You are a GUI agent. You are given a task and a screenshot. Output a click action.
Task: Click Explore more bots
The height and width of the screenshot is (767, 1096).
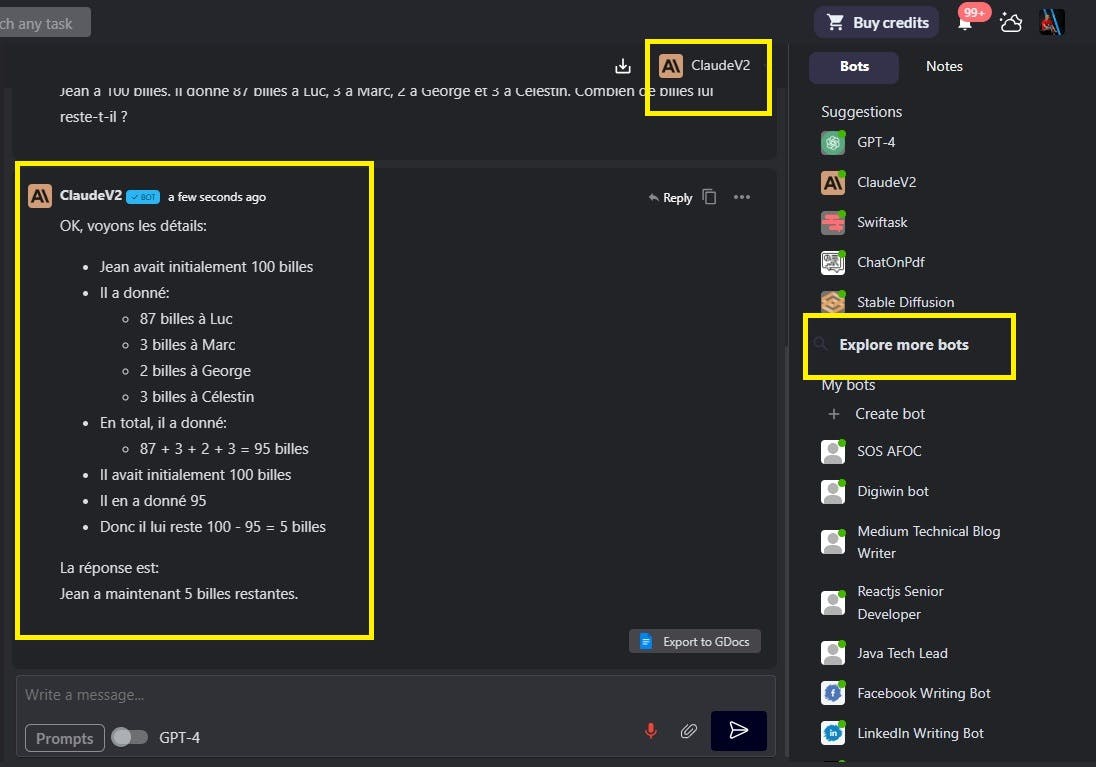click(x=903, y=345)
